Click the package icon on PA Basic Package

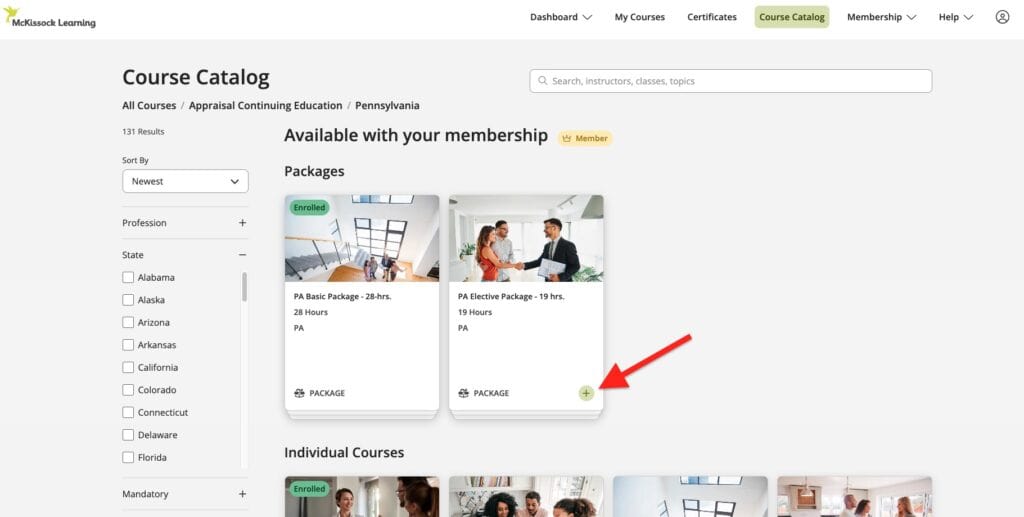coord(299,393)
